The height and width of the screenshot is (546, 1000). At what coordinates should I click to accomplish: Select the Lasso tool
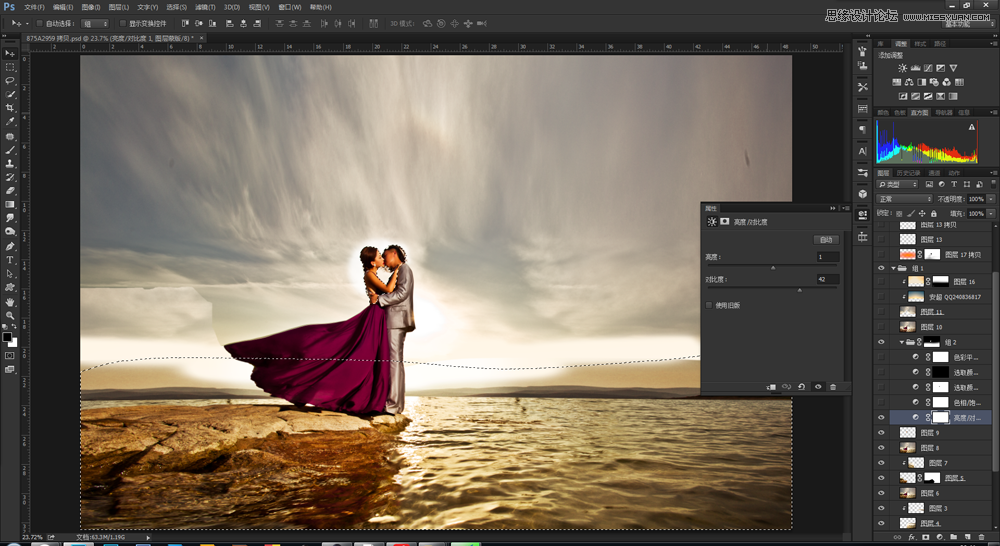[x=10, y=81]
